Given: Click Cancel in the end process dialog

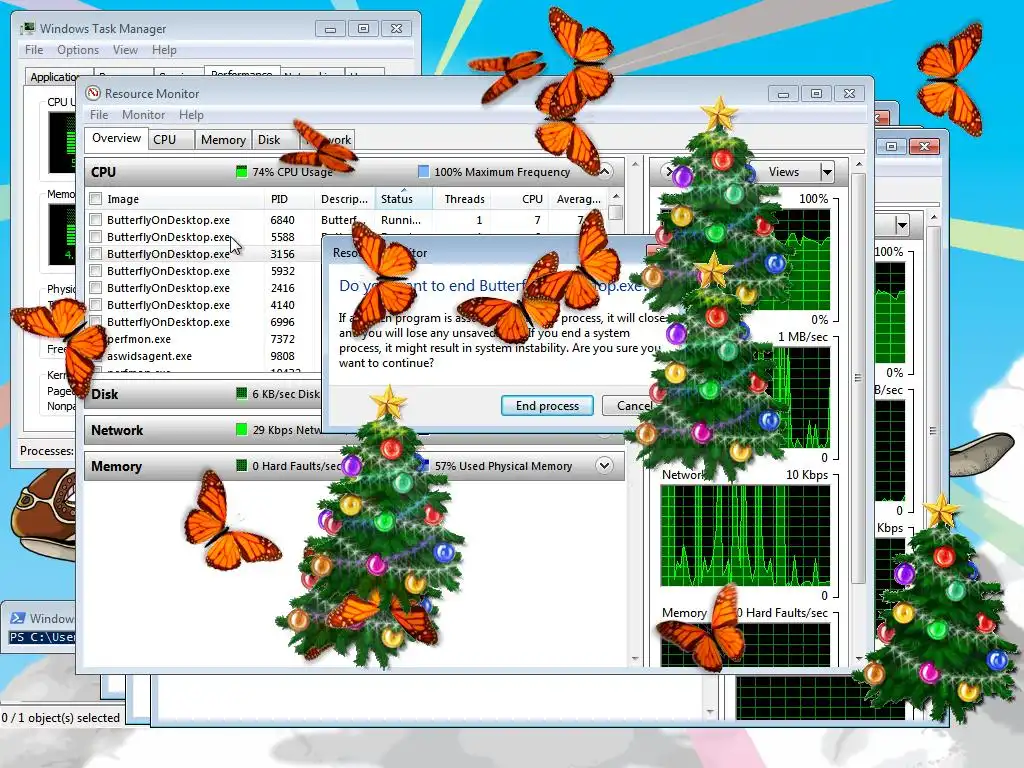Looking at the screenshot, I should coord(630,406).
